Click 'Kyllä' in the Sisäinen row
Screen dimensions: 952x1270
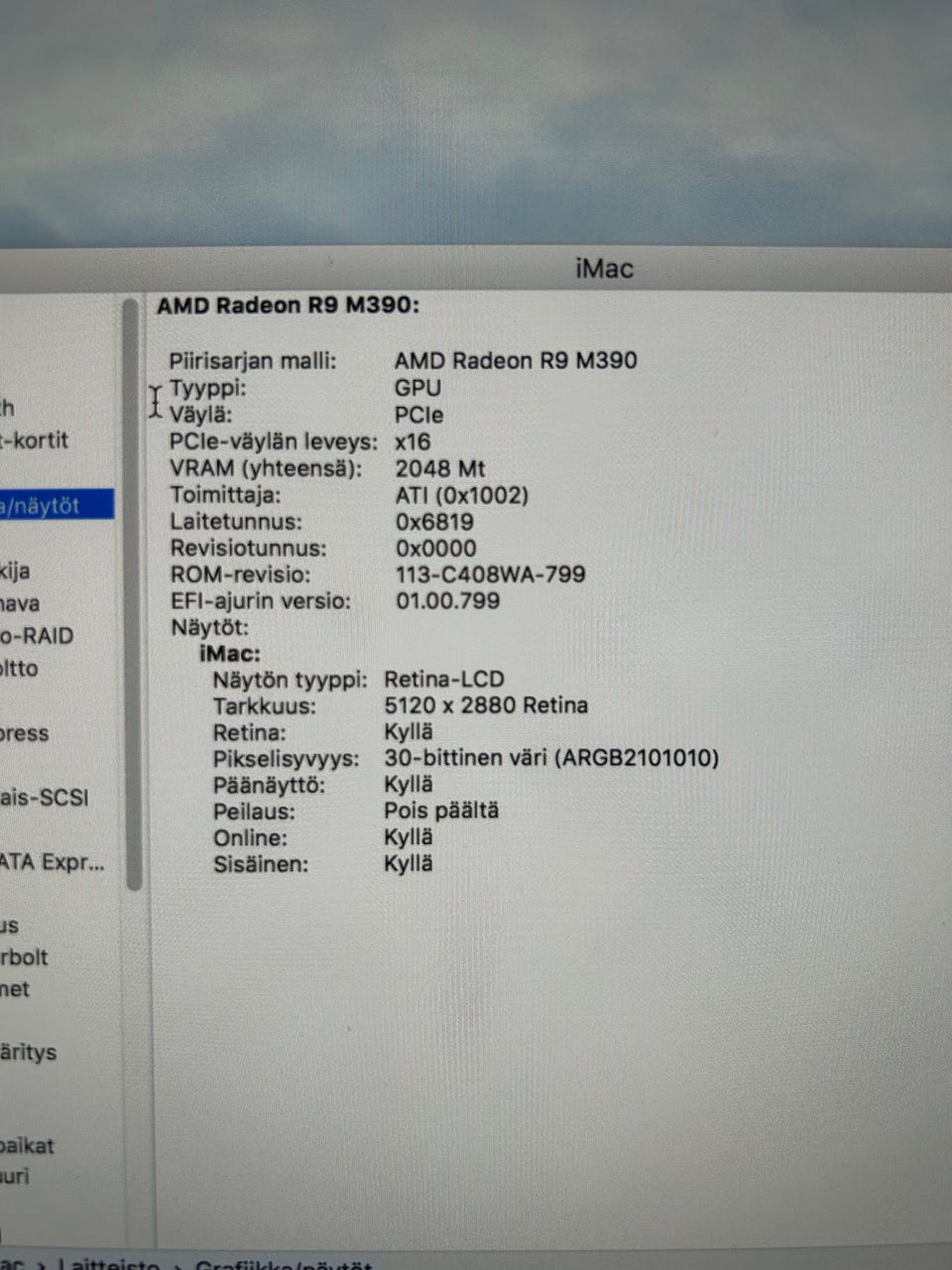click(x=409, y=863)
